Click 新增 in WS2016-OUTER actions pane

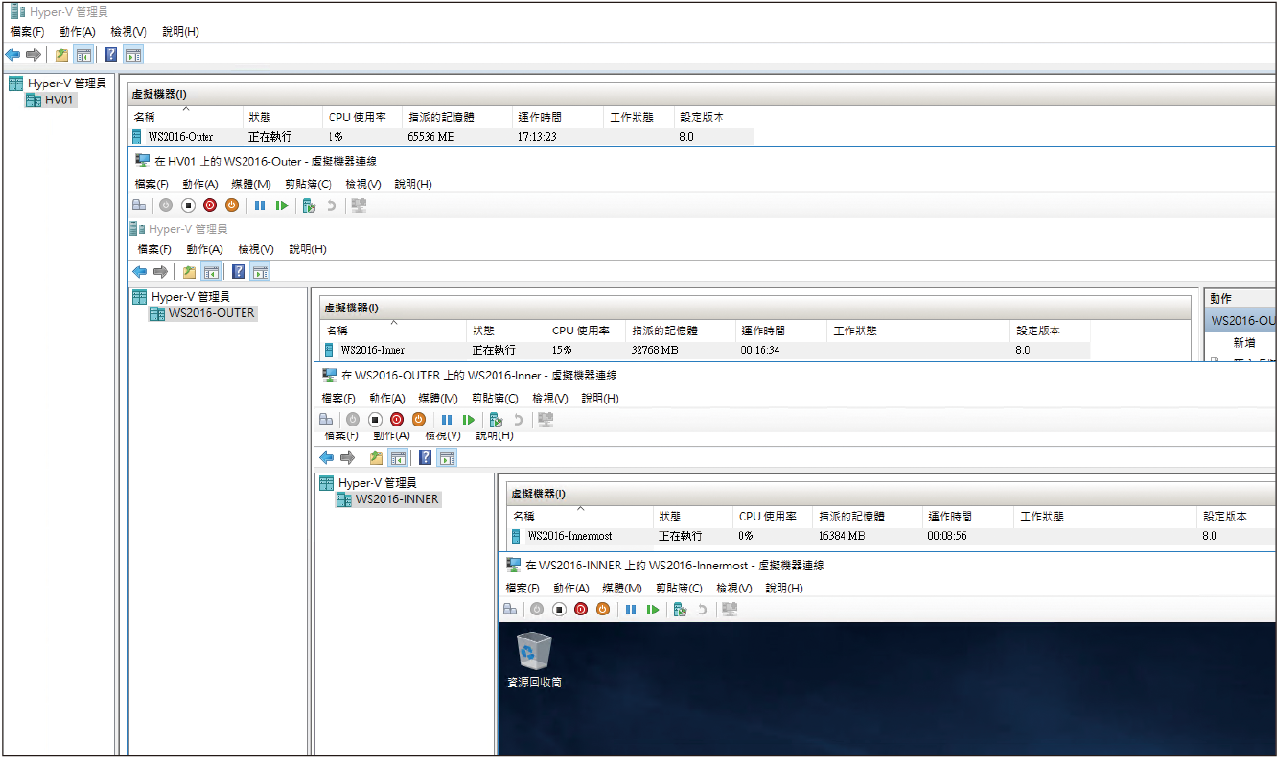click(1244, 342)
